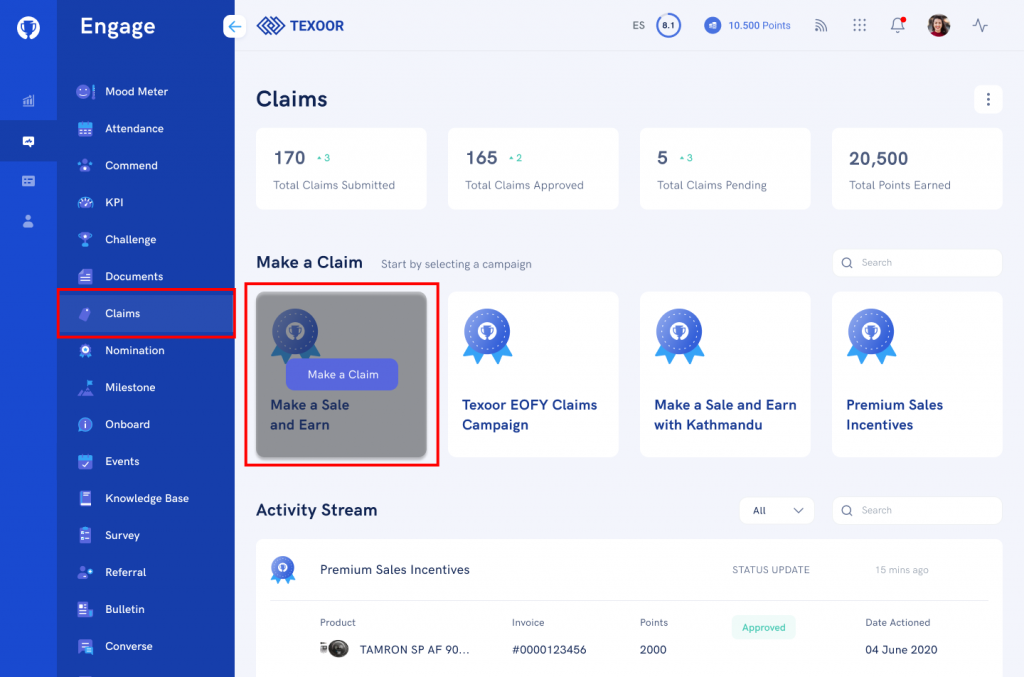
Task: Click the TAMRON lens product thumbnail
Action: pos(334,648)
